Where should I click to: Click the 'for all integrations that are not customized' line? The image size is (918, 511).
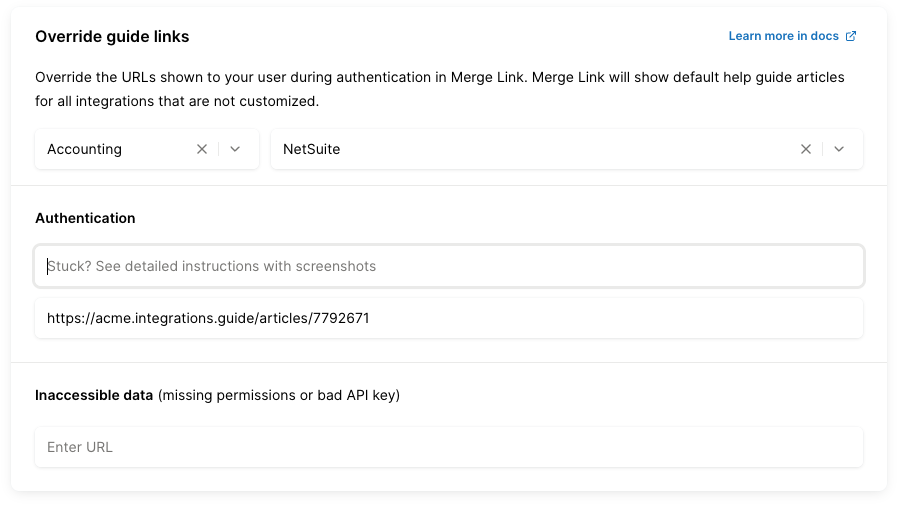pyautogui.click(x=177, y=101)
